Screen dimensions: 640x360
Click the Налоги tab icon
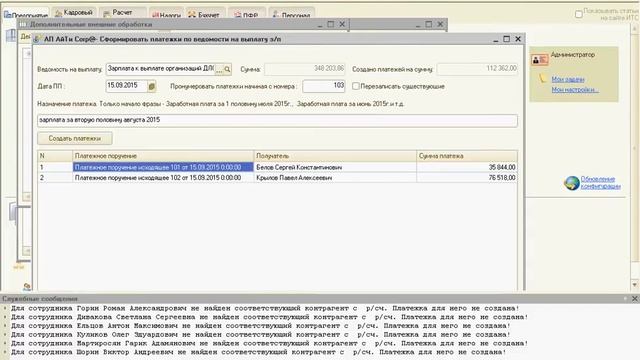click(x=155, y=16)
